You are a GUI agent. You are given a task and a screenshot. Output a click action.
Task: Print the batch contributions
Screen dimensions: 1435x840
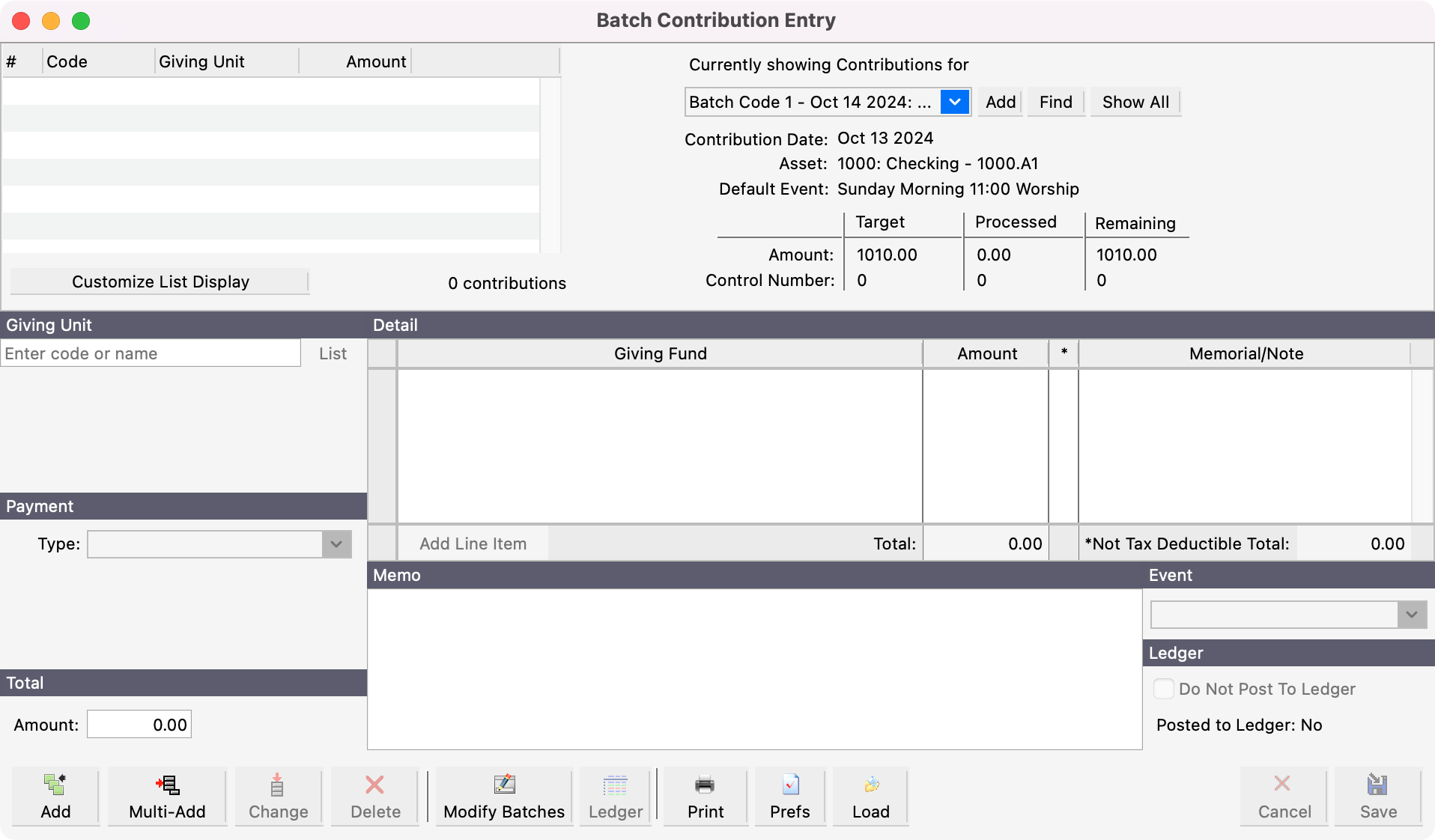(x=705, y=796)
